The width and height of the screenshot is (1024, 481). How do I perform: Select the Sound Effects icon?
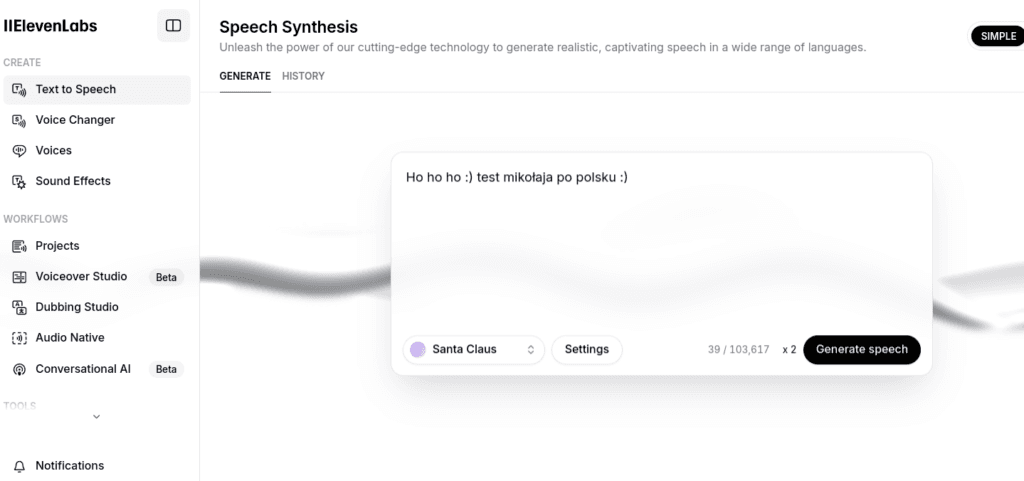19,181
